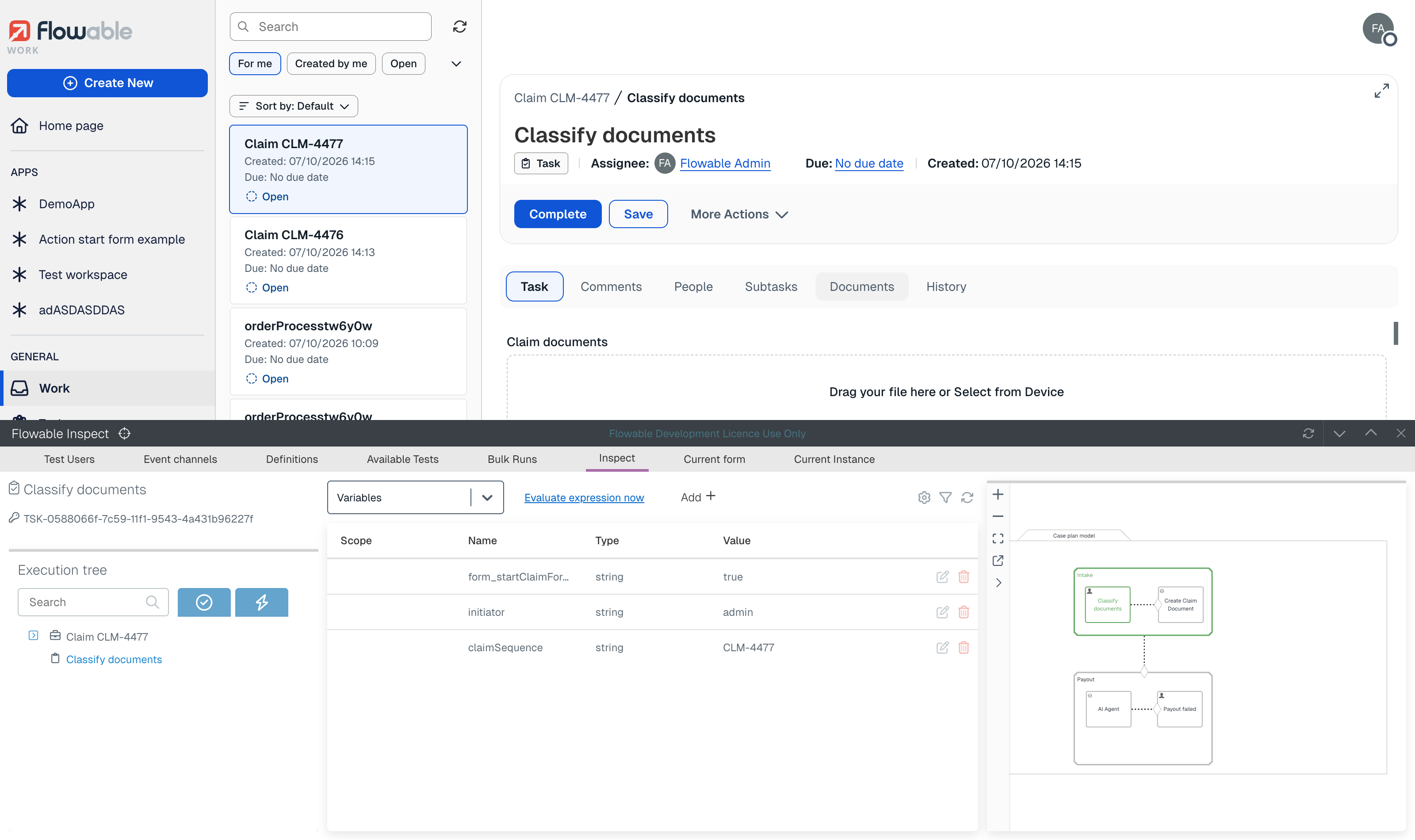Switch to the Subtasks tab
The image size is (1415, 840).
(x=771, y=287)
